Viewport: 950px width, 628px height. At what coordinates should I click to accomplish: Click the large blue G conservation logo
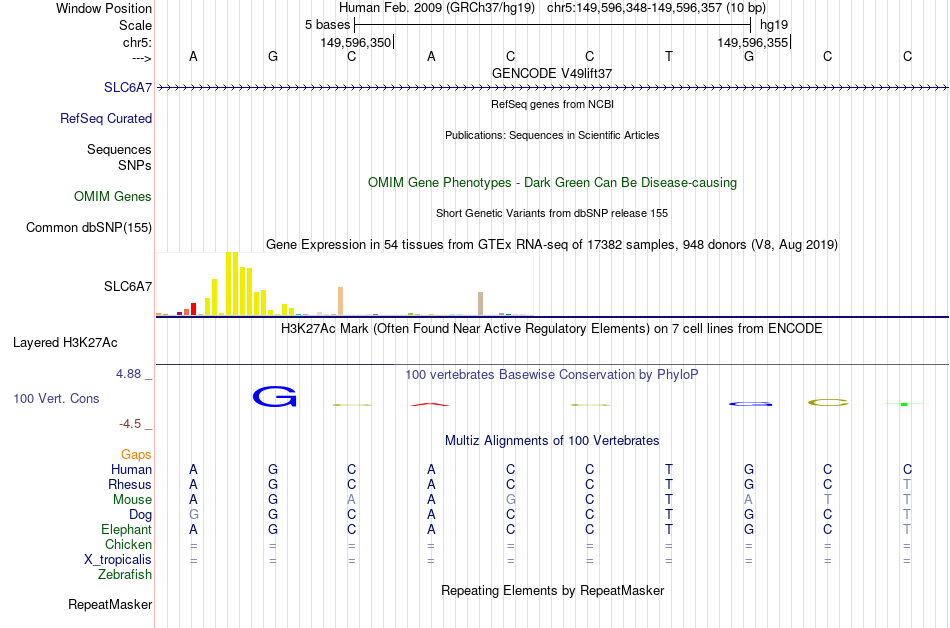(x=274, y=397)
